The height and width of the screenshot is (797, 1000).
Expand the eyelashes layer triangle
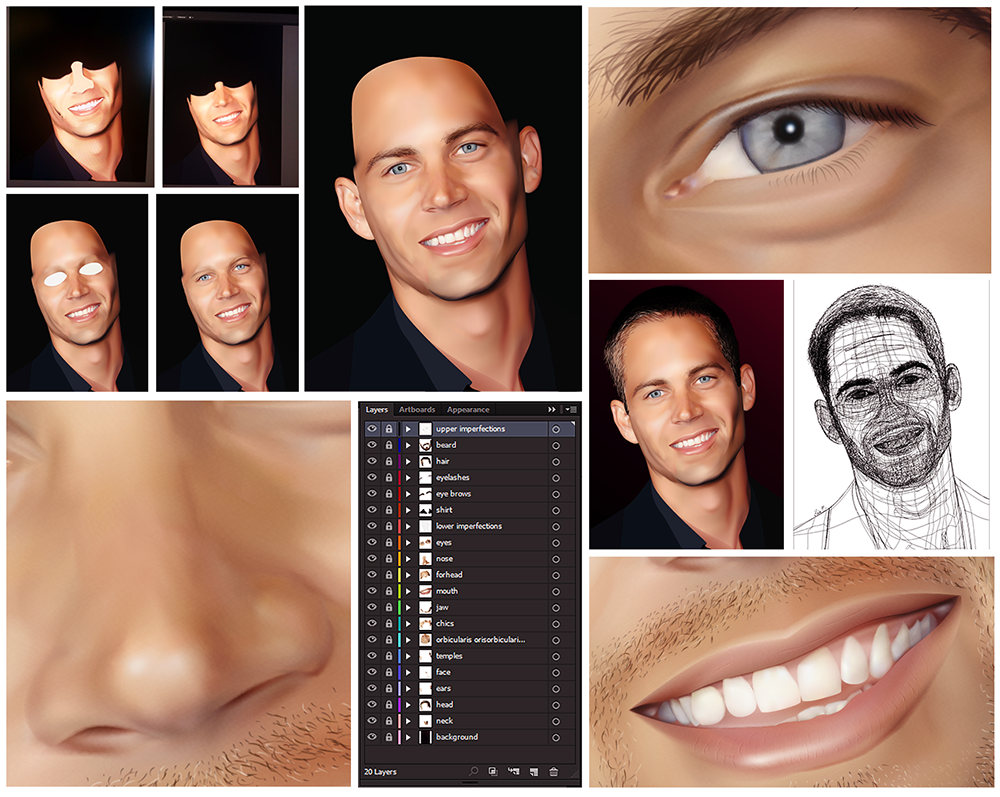pos(408,478)
